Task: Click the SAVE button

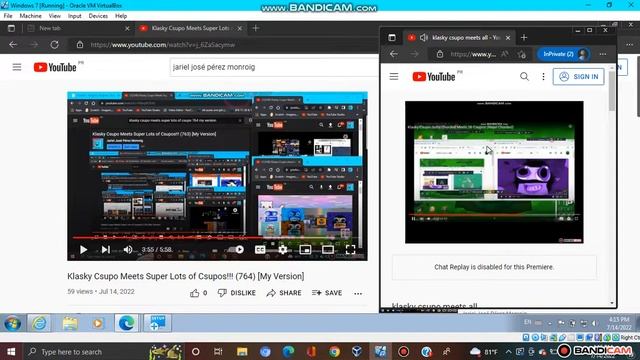Action: (x=327, y=293)
